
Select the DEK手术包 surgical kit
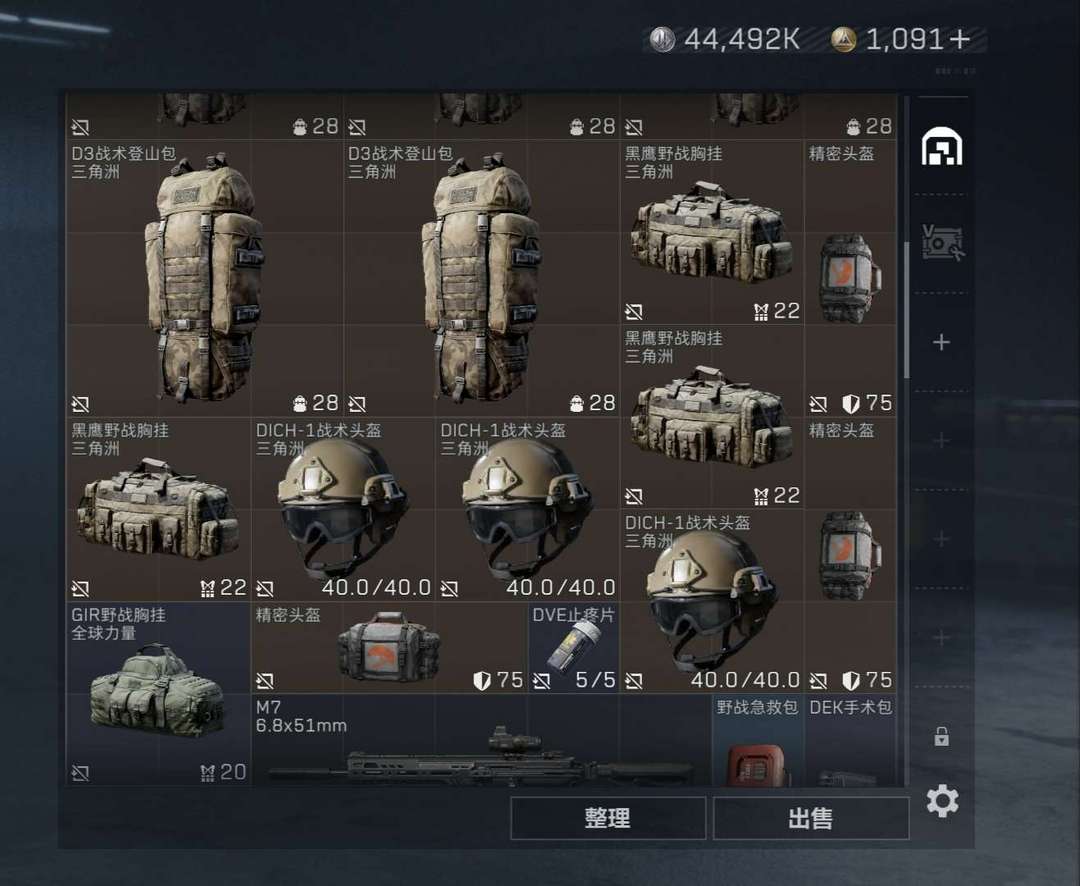(851, 740)
